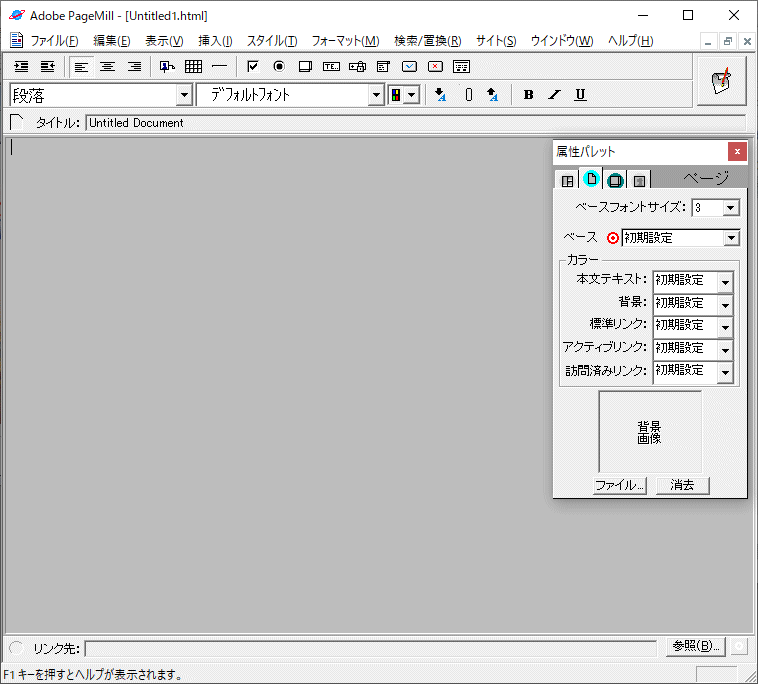This screenshot has height=684, width=758.
Task: Toggle underline text formatting
Action: [x=580, y=95]
